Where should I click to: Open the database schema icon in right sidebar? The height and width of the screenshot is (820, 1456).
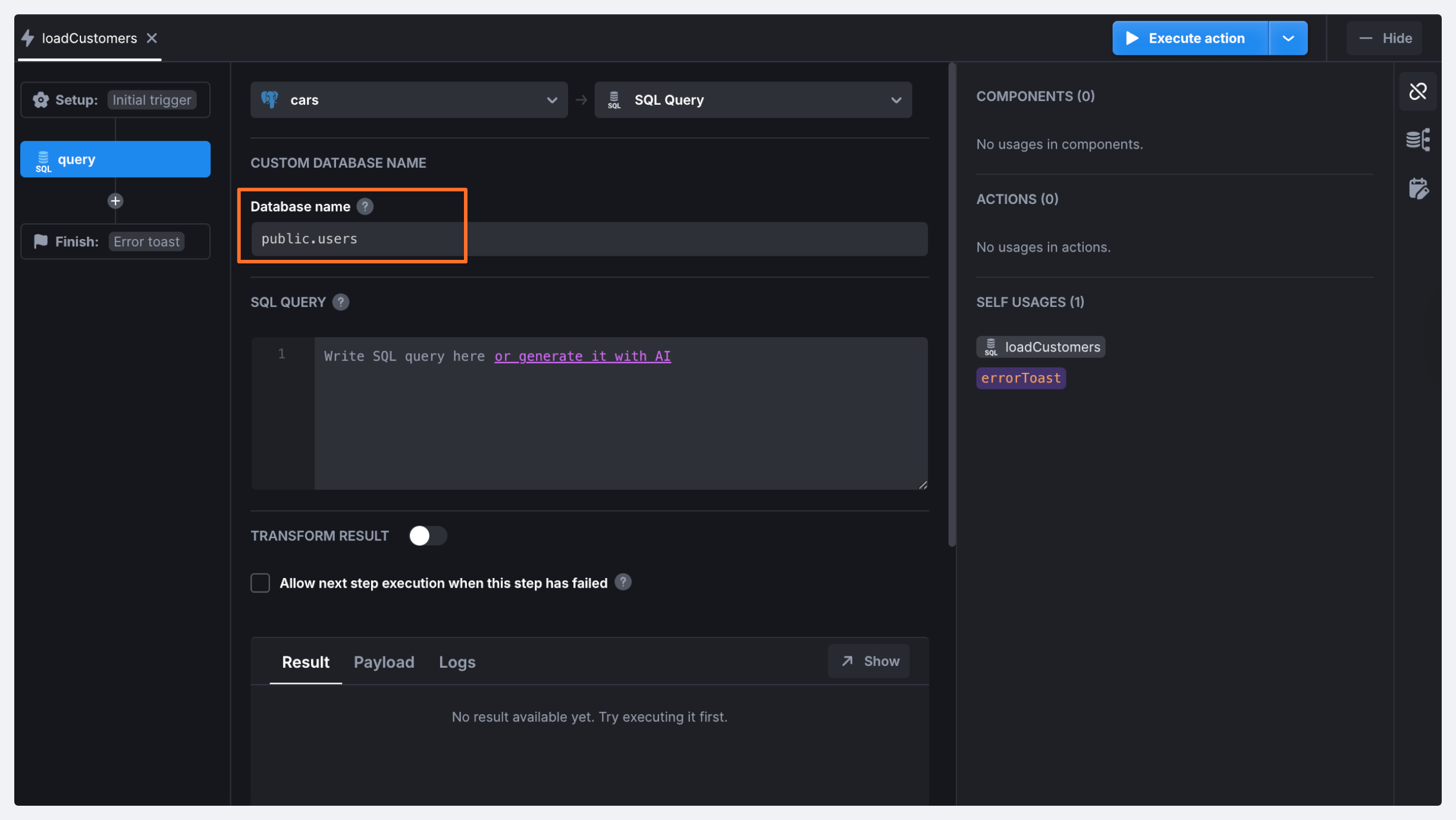click(1418, 140)
